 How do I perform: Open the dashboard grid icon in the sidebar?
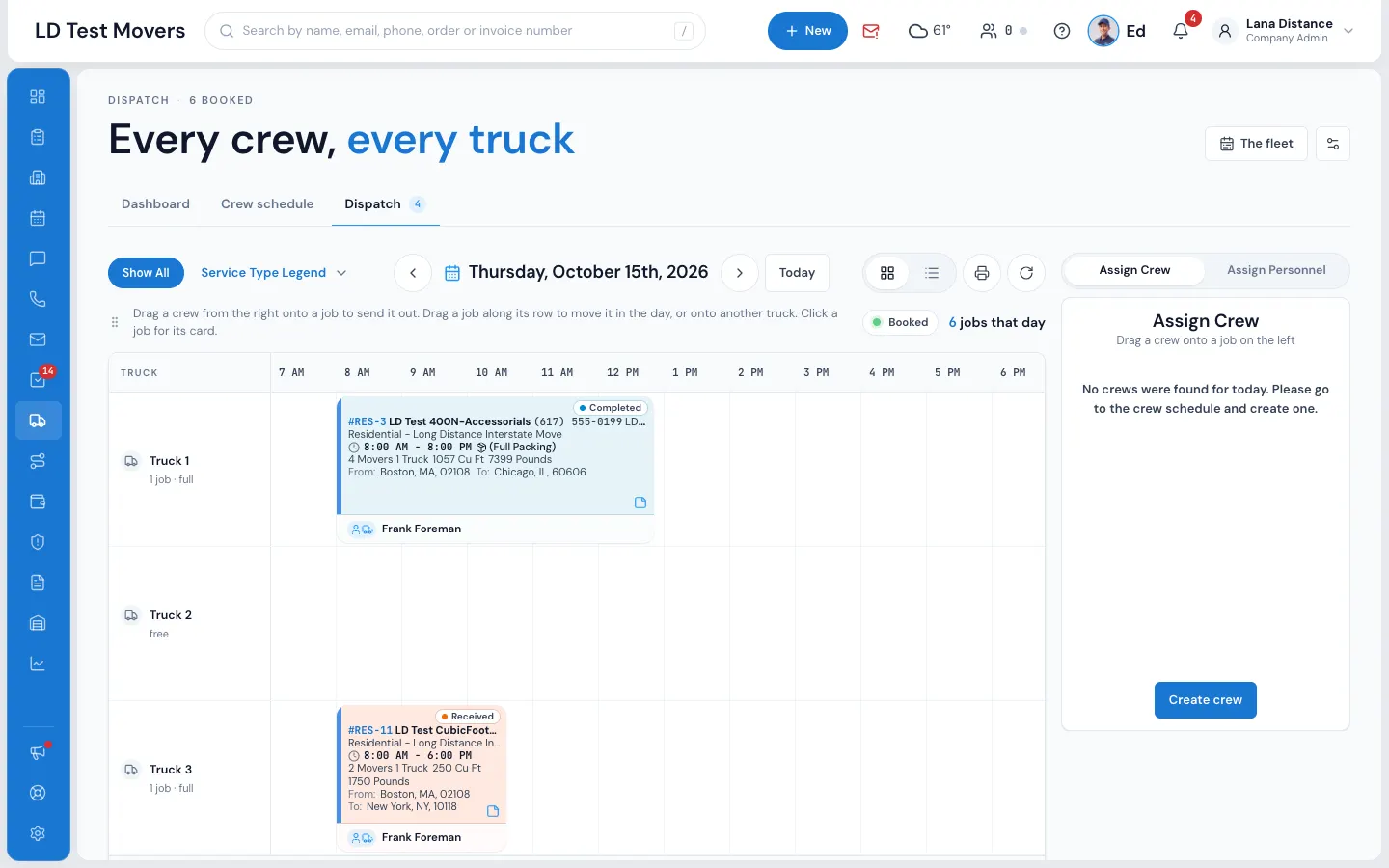[x=38, y=96]
